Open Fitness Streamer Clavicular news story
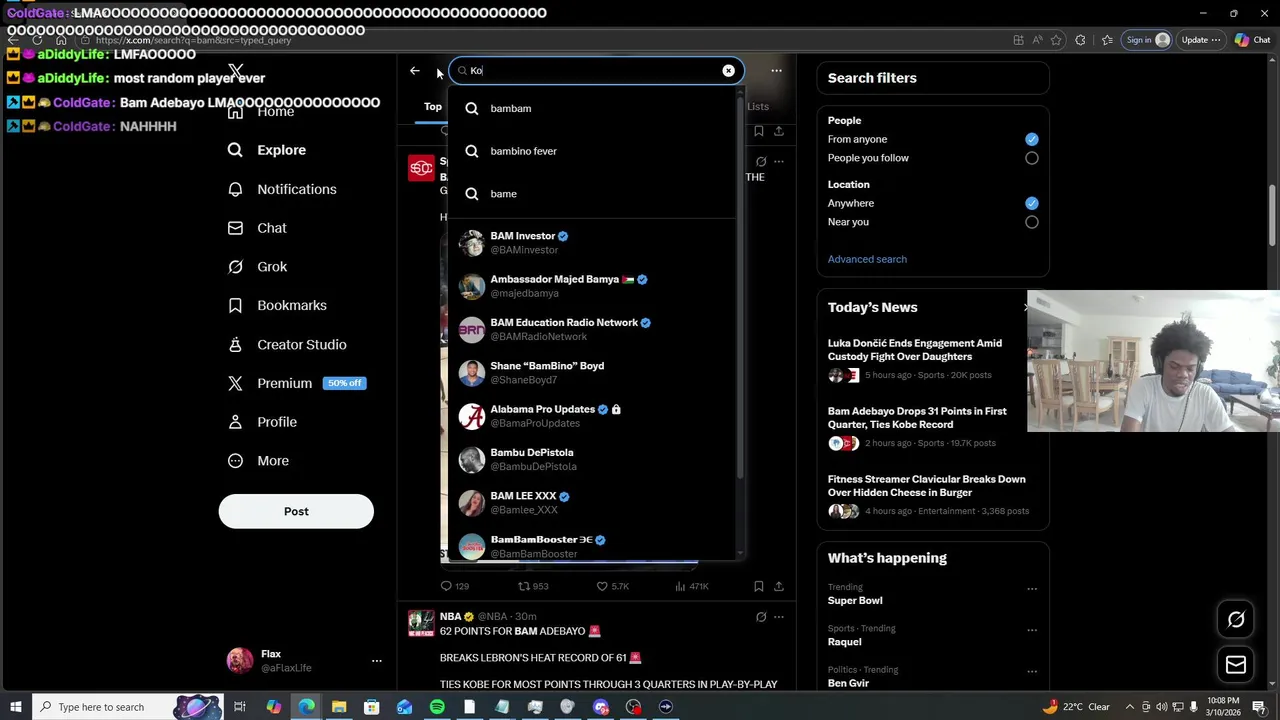Image resolution: width=1280 pixels, height=720 pixels. click(x=926, y=486)
